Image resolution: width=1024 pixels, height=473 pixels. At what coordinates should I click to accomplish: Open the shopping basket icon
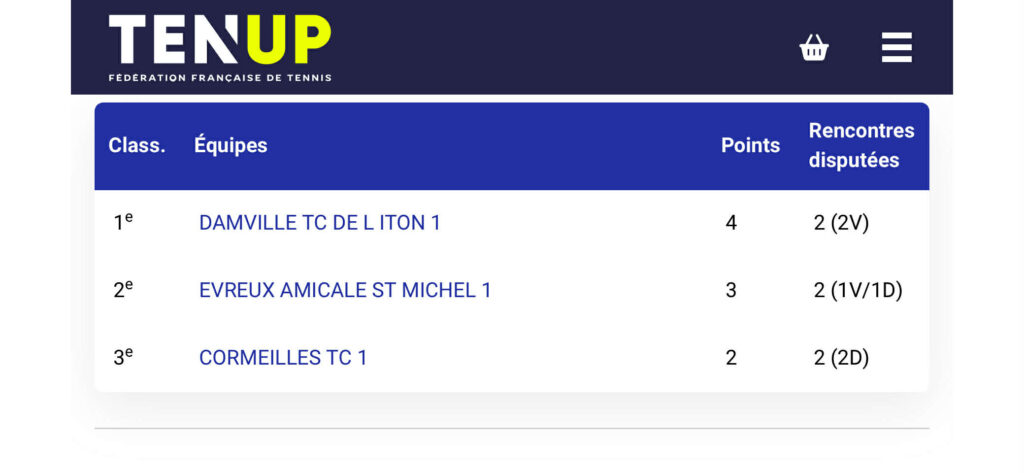click(x=814, y=47)
